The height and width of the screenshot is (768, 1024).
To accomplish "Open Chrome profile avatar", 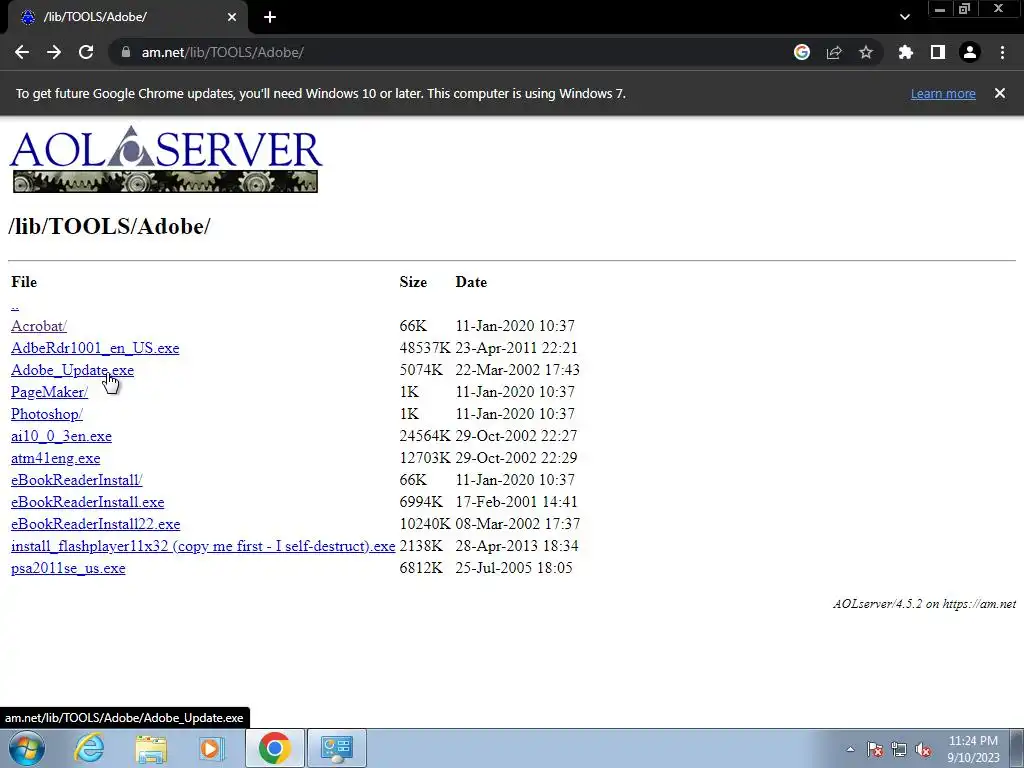I will (970, 52).
